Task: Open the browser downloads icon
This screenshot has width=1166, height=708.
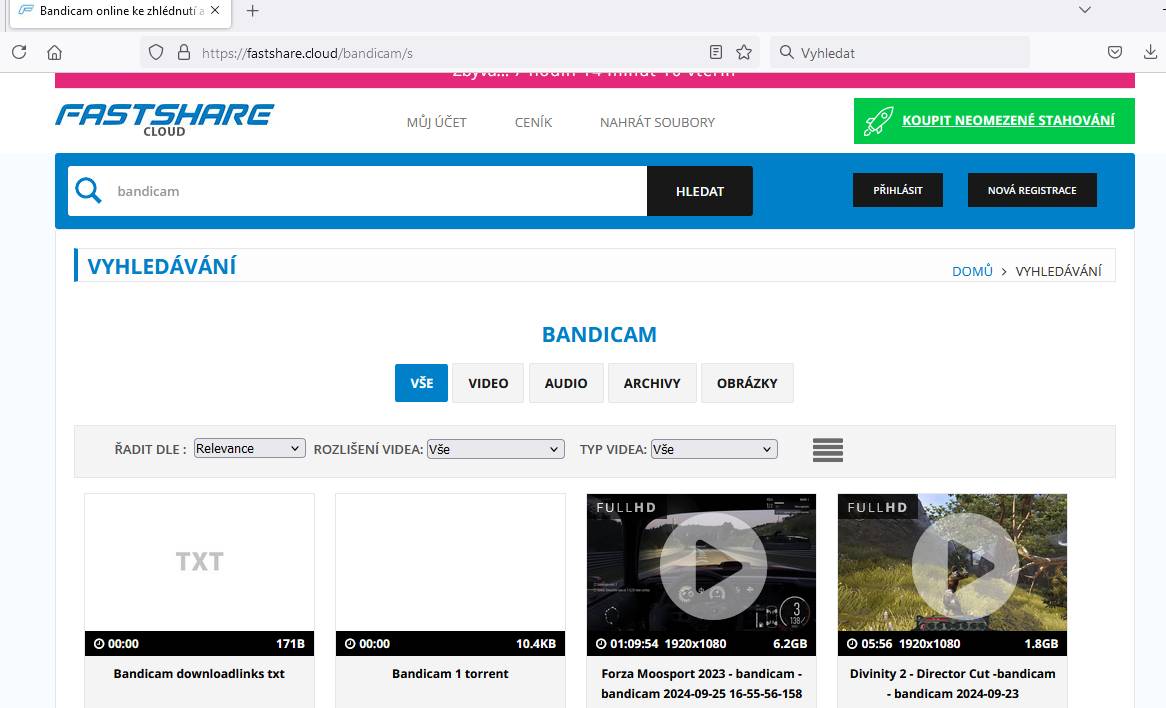Action: 1150,52
